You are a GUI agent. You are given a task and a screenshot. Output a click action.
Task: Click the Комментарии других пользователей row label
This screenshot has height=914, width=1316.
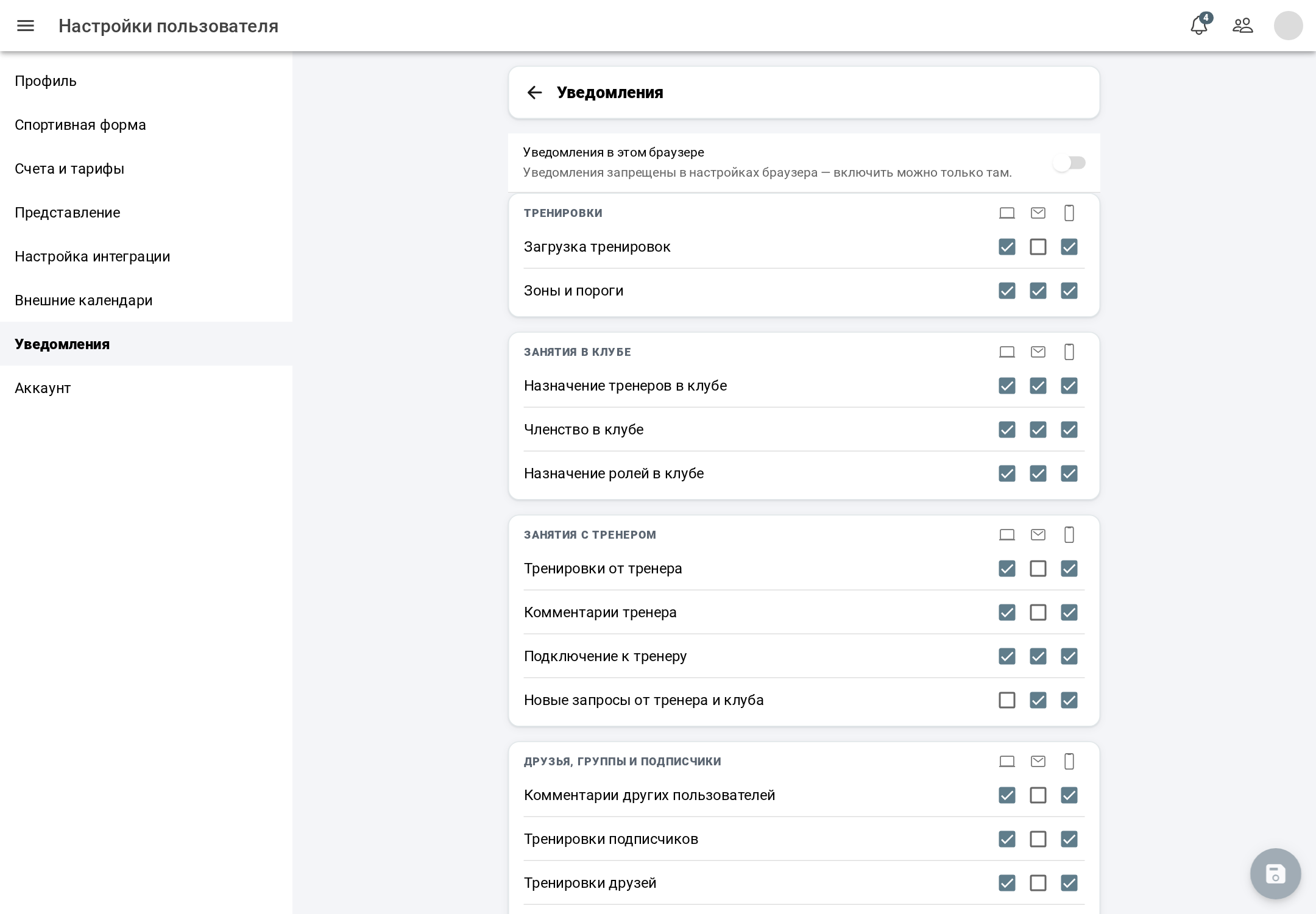[649, 795]
